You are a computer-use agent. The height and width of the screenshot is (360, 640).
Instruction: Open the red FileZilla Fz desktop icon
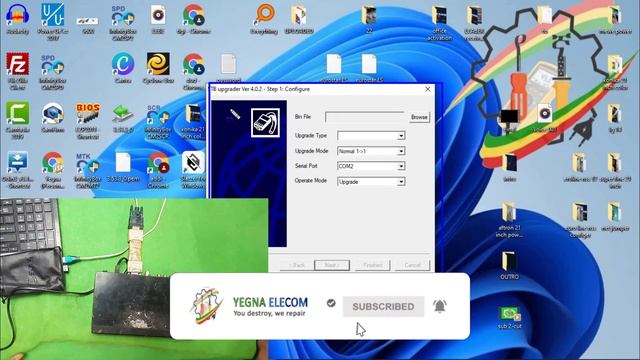click(x=18, y=64)
